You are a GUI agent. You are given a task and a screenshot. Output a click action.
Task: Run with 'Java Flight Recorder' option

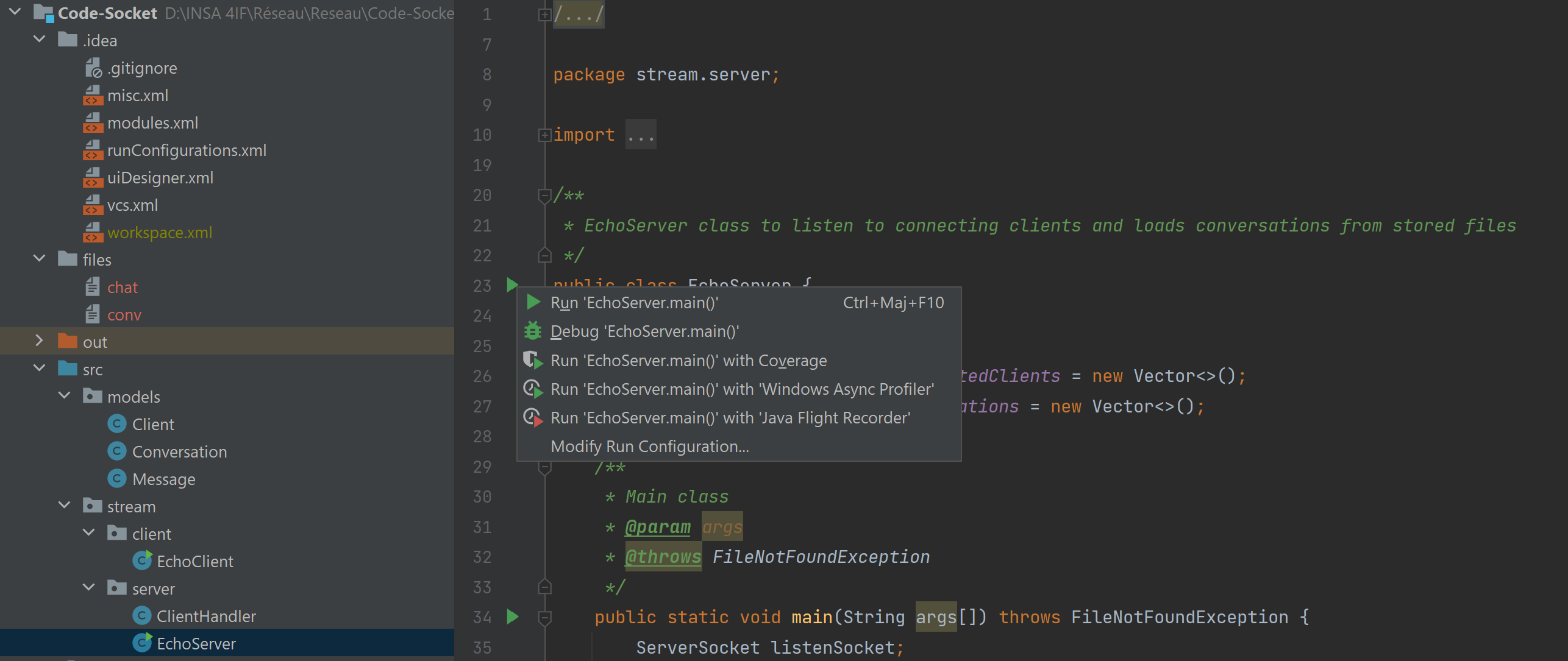point(730,418)
